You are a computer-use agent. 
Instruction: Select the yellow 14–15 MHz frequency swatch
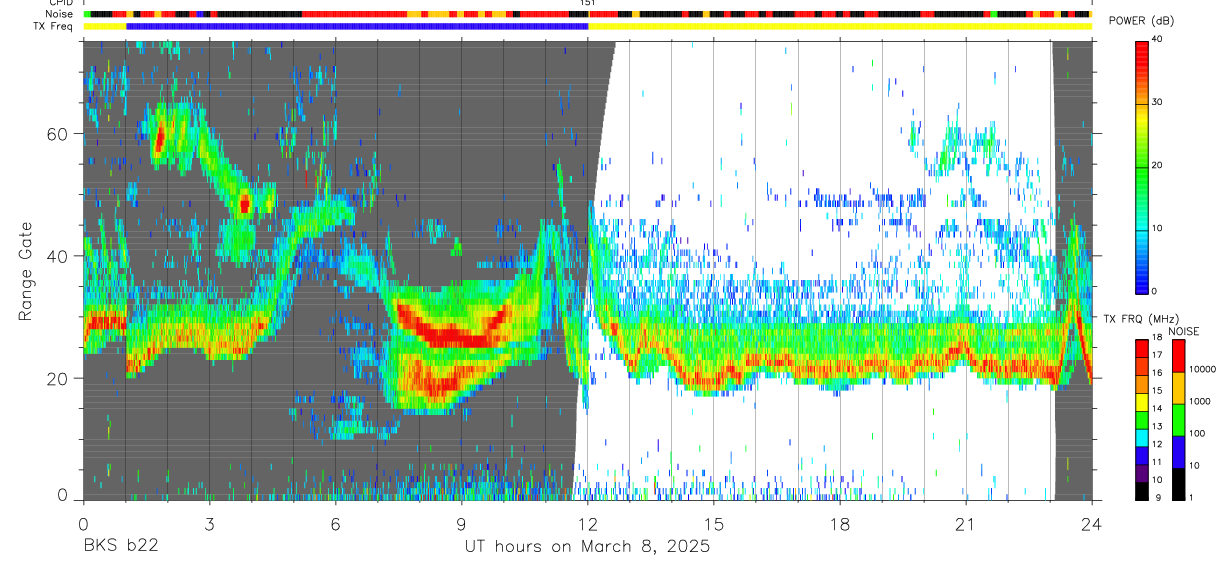(1142, 401)
